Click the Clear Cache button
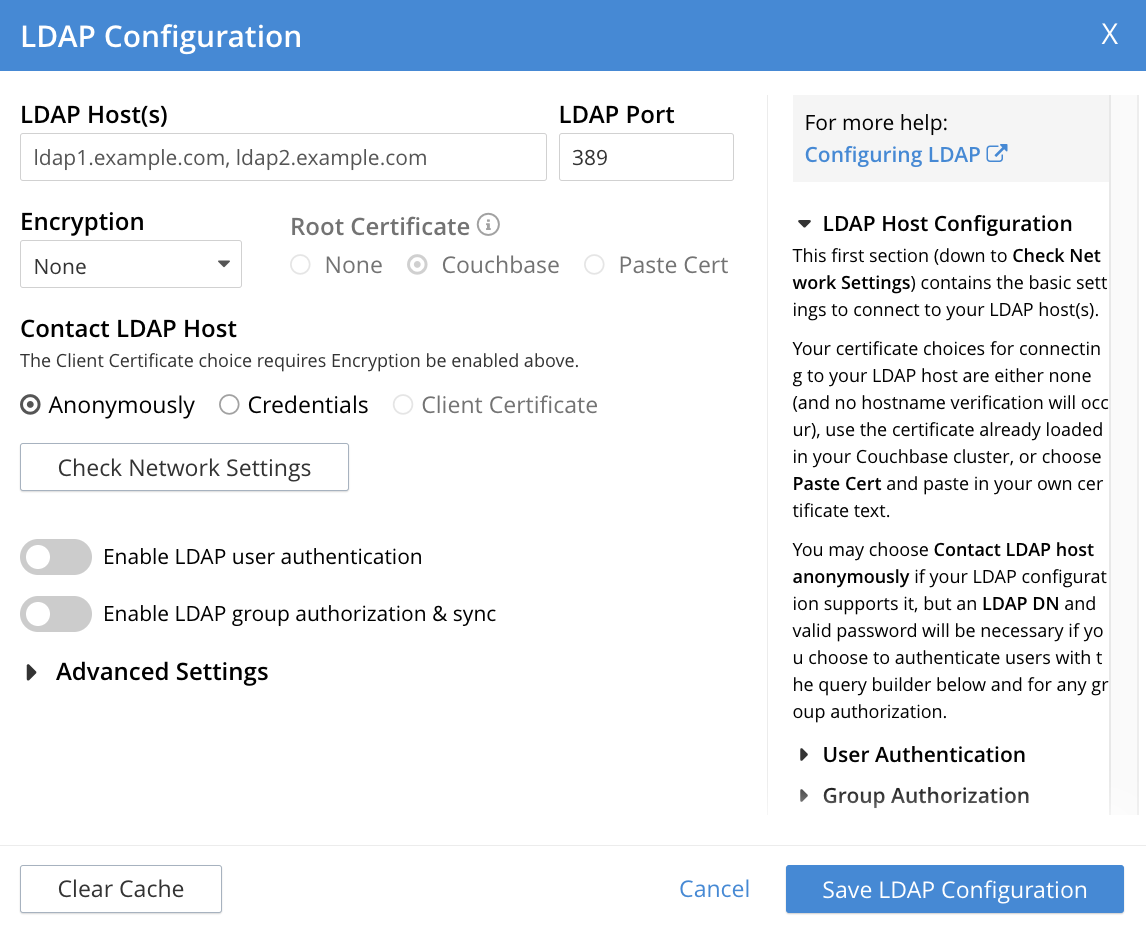The image size is (1146, 927). 120,888
